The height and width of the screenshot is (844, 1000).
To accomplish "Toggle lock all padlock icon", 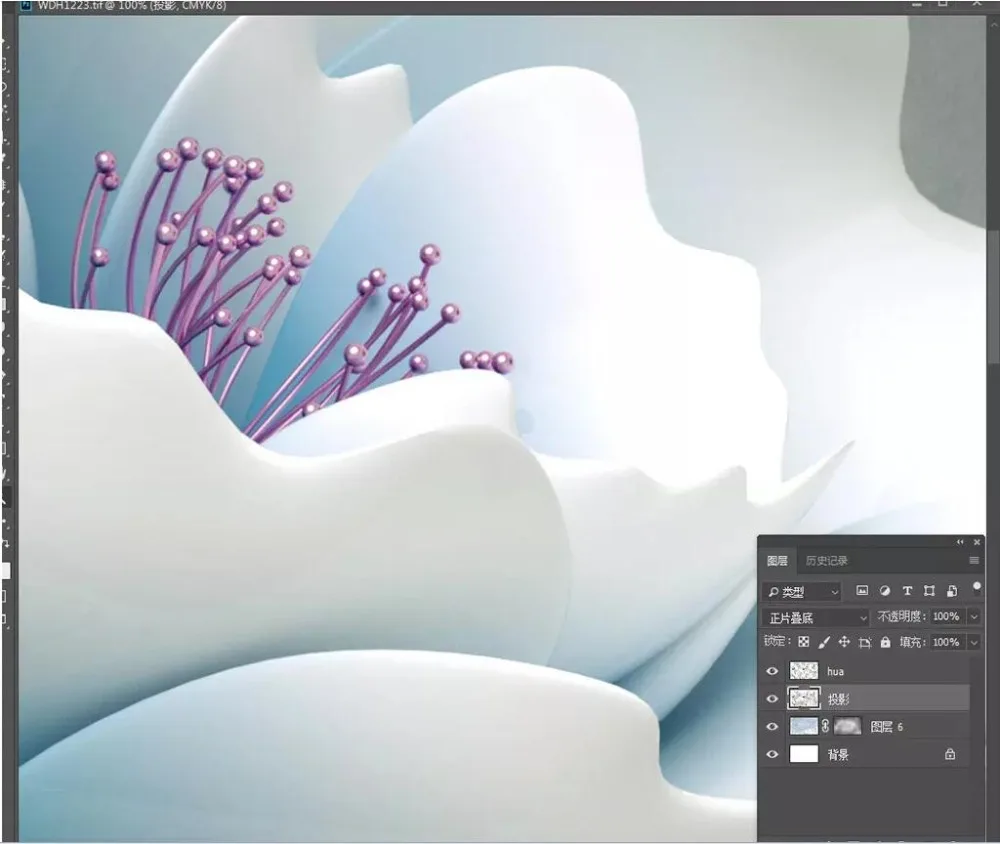I will (885, 642).
